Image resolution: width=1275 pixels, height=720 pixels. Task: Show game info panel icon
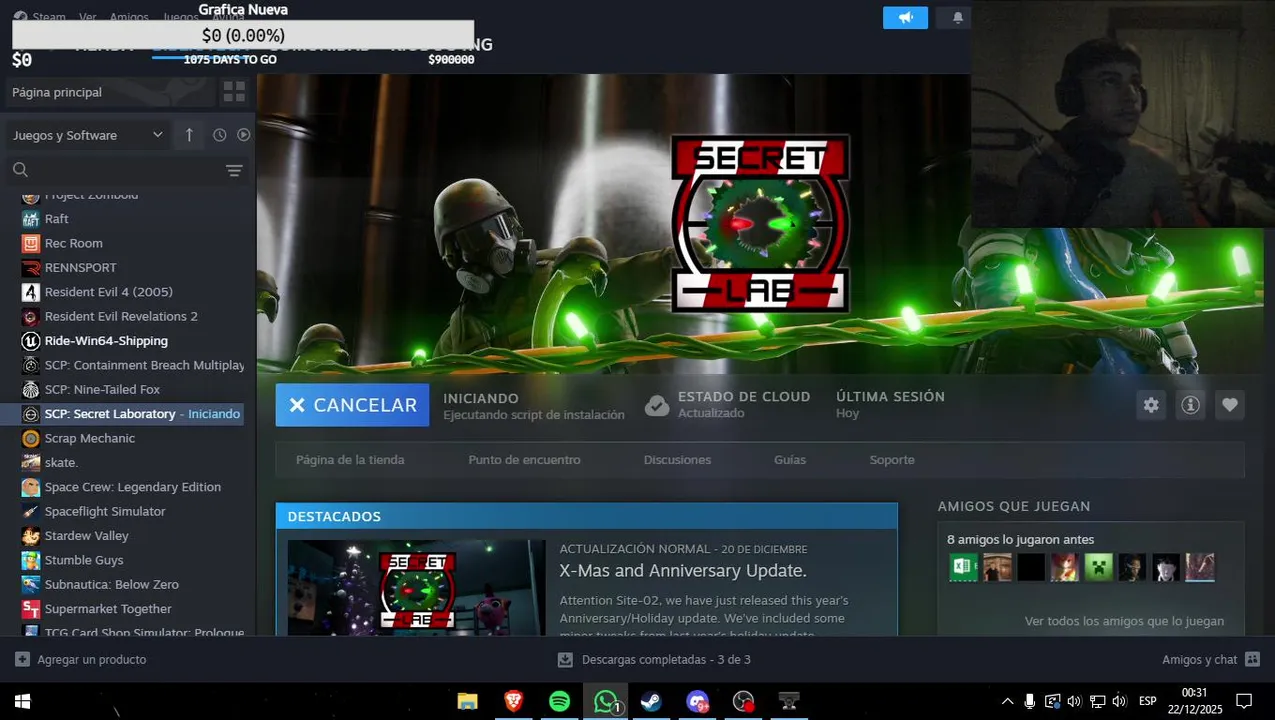coord(1190,405)
